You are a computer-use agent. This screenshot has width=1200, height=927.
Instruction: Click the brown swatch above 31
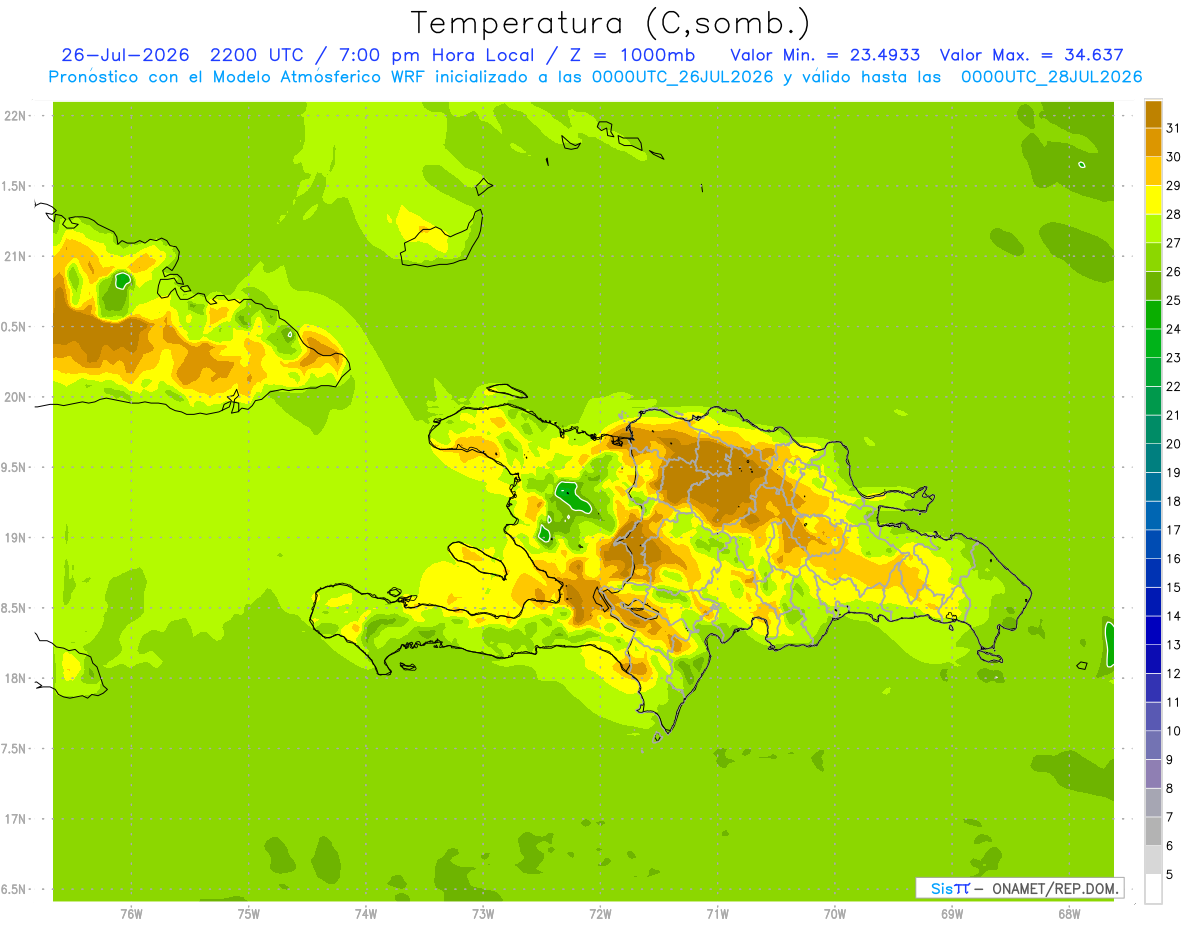[x=1153, y=114]
